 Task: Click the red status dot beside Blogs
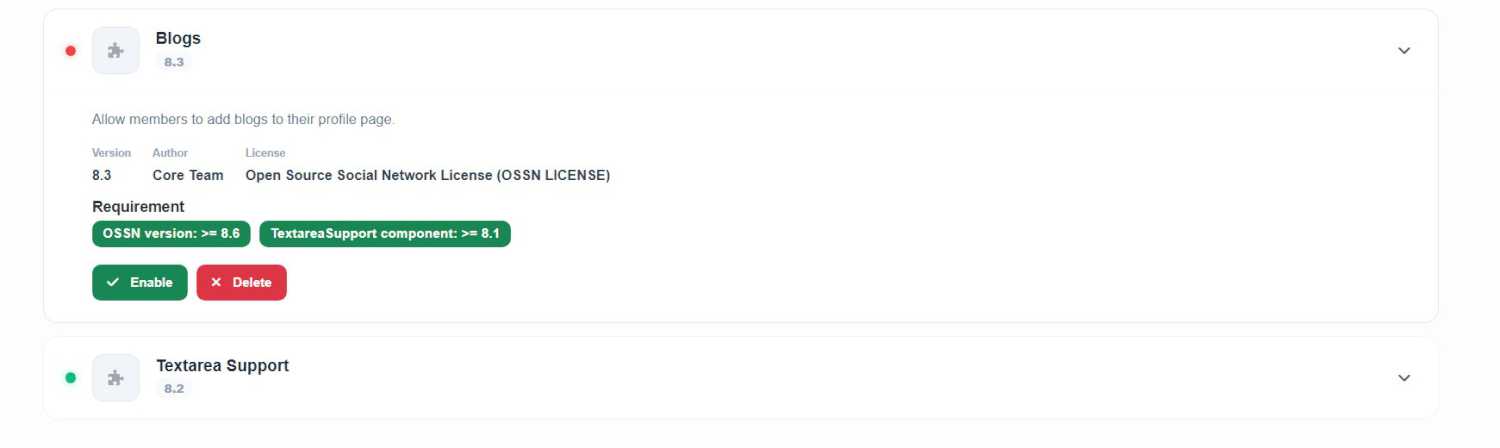70,51
